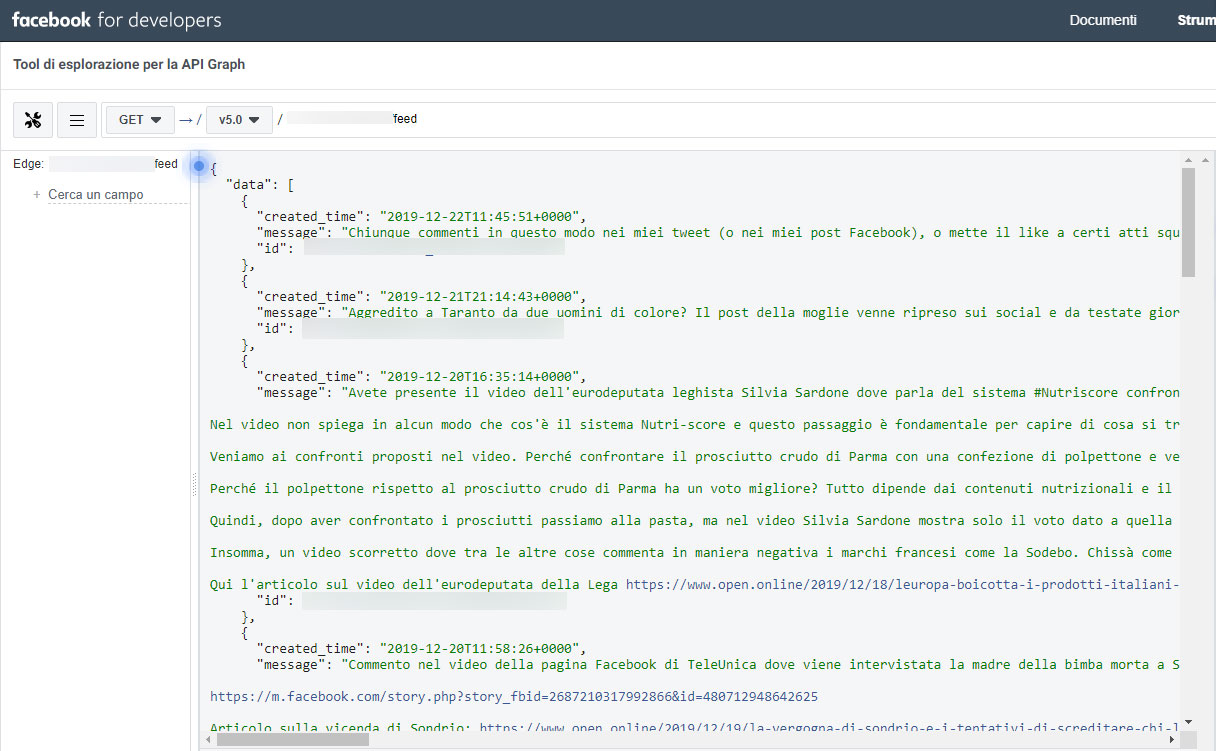Open the m.facebook.com story.php link

point(514,696)
